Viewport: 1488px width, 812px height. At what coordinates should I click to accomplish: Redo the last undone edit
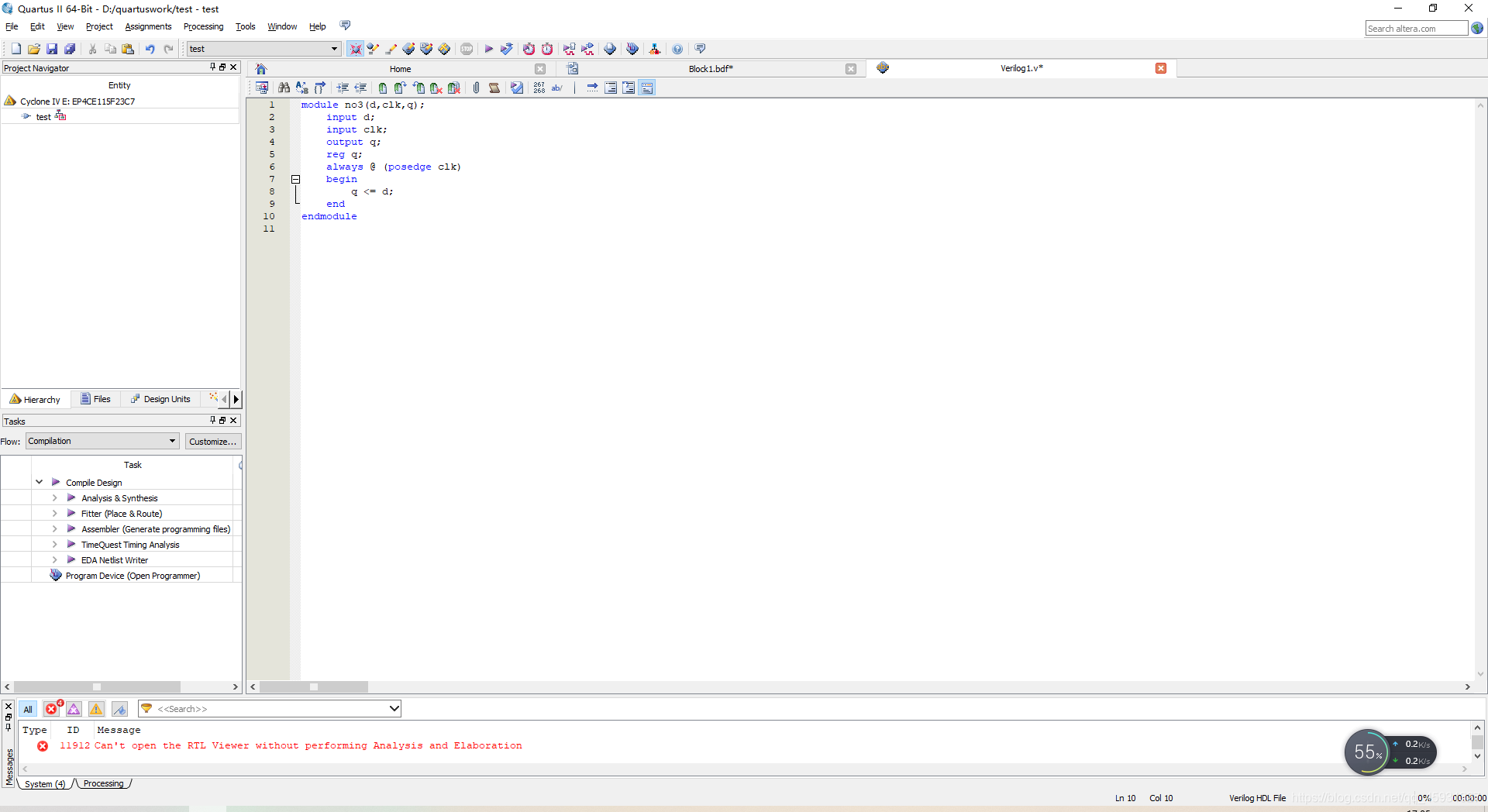click(168, 49)
